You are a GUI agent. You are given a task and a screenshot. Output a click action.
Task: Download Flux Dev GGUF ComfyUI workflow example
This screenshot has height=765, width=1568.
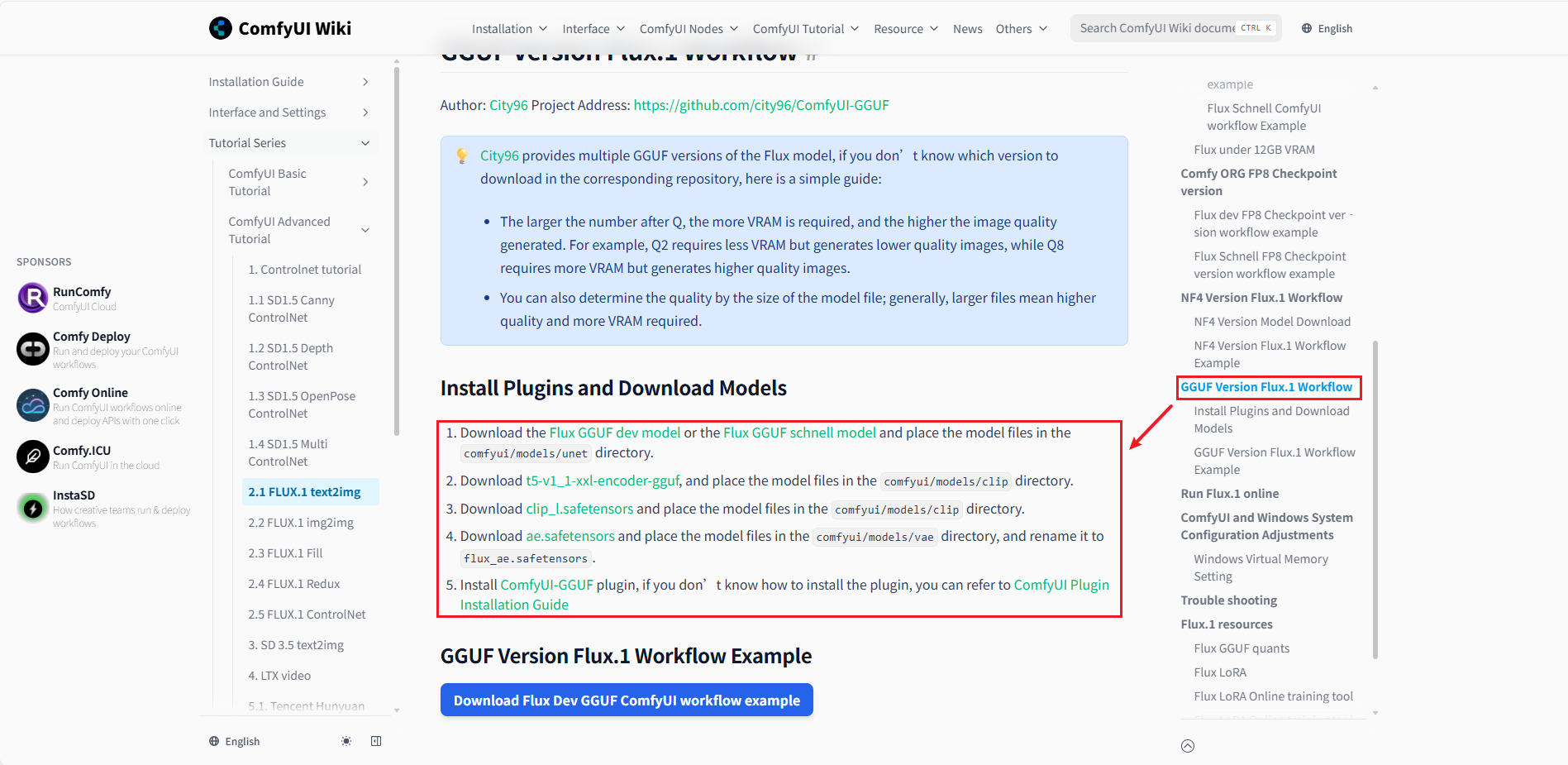click(x=627, y=700)
